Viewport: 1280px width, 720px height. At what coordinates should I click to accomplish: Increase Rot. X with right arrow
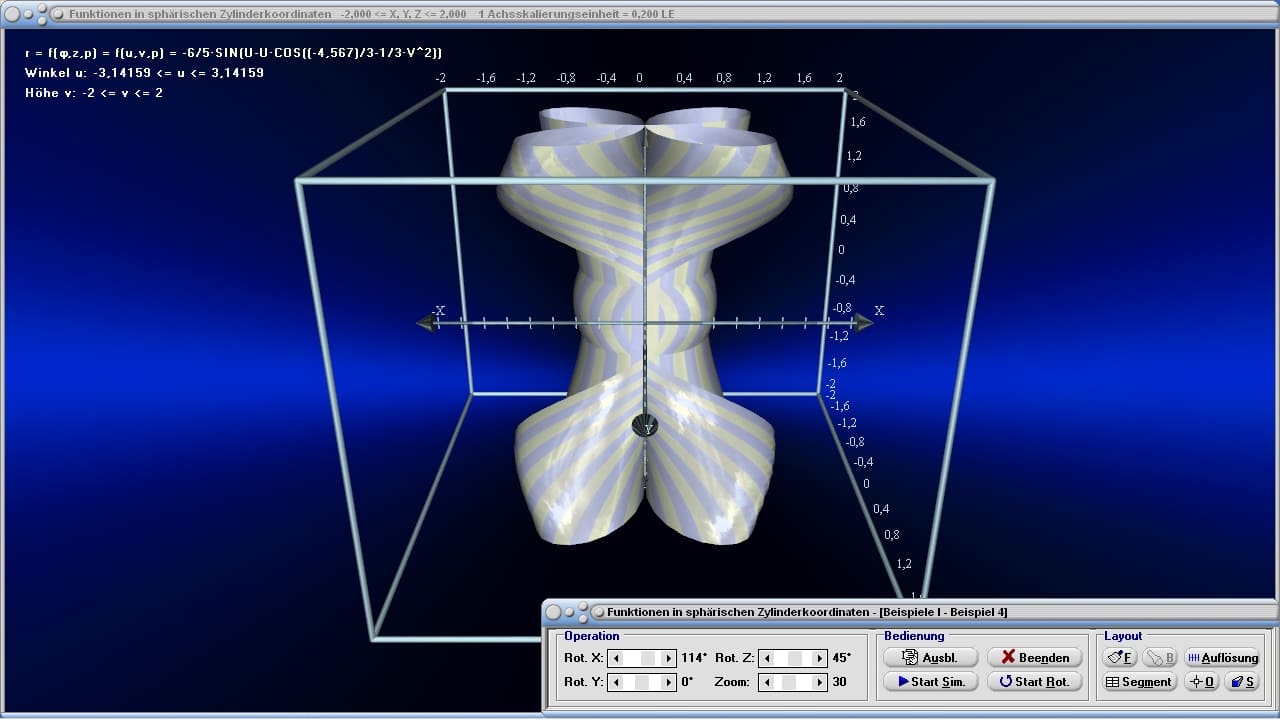(669, 658)
